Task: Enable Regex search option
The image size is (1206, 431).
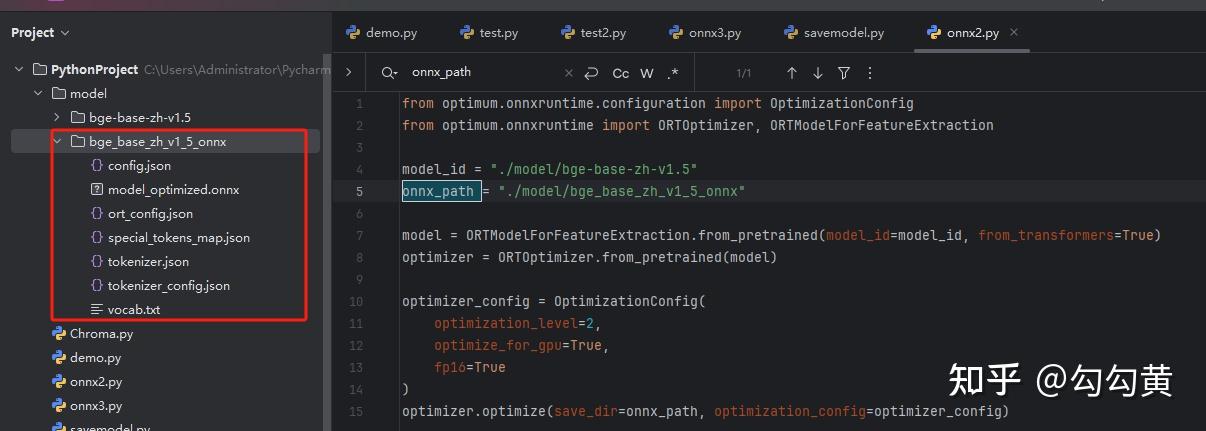Action: point(673,73)
